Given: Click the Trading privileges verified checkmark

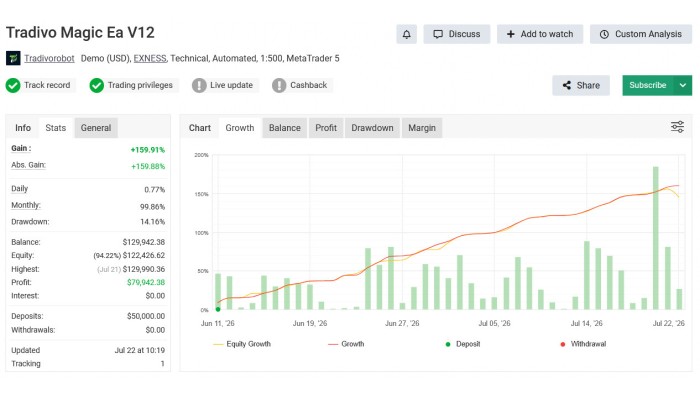Looking at the screenshot, I should coord(96,85).
